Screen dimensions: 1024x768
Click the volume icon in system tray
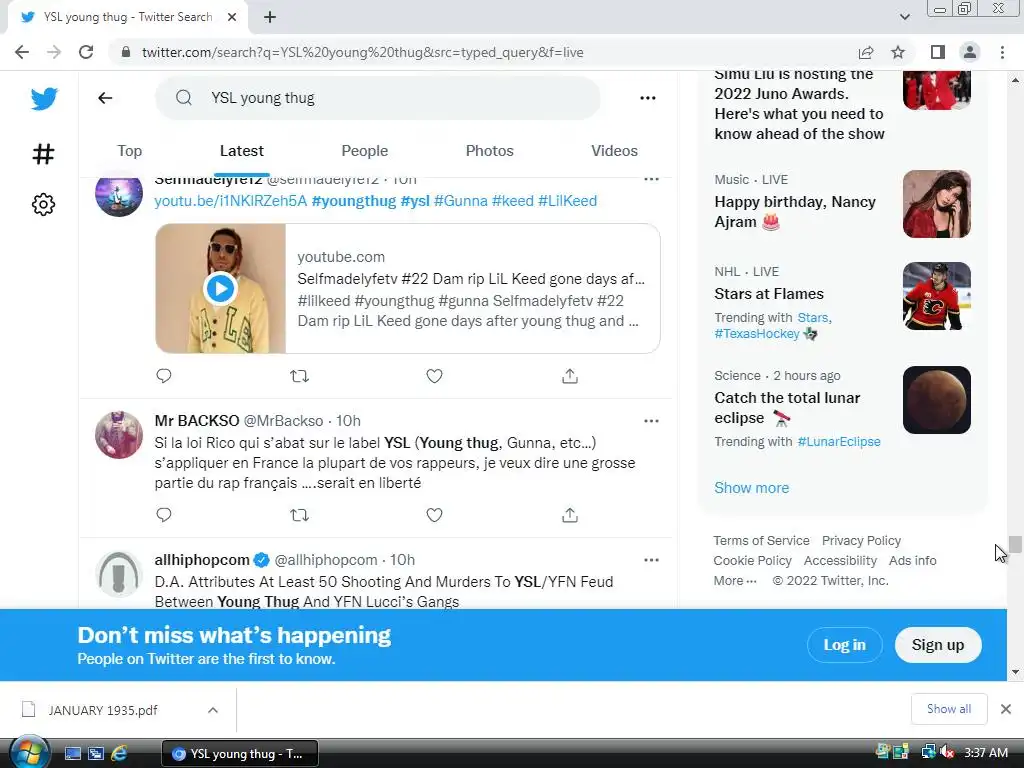click(x=947, y=753)
